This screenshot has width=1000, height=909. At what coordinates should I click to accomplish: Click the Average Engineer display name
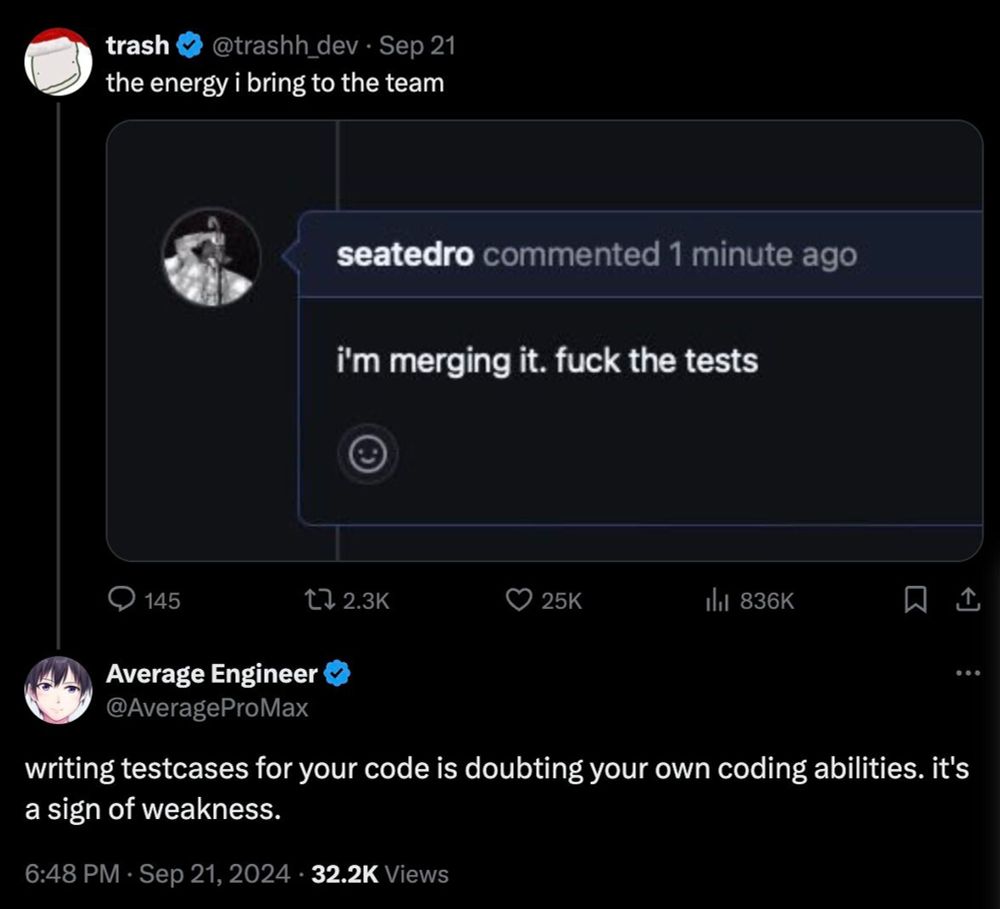click(x=212, y=674)
